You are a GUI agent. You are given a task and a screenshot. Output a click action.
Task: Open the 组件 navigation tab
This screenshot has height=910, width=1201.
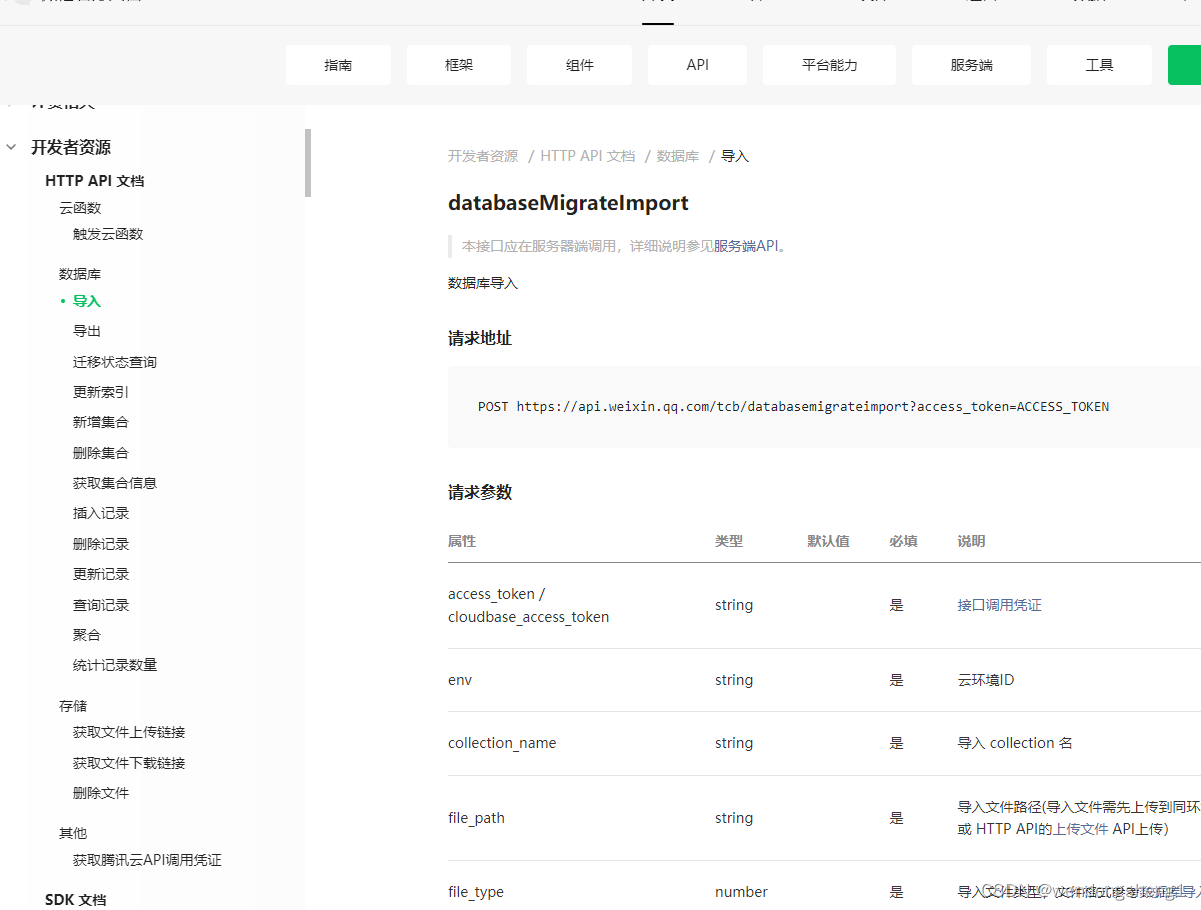click(580, 65)
